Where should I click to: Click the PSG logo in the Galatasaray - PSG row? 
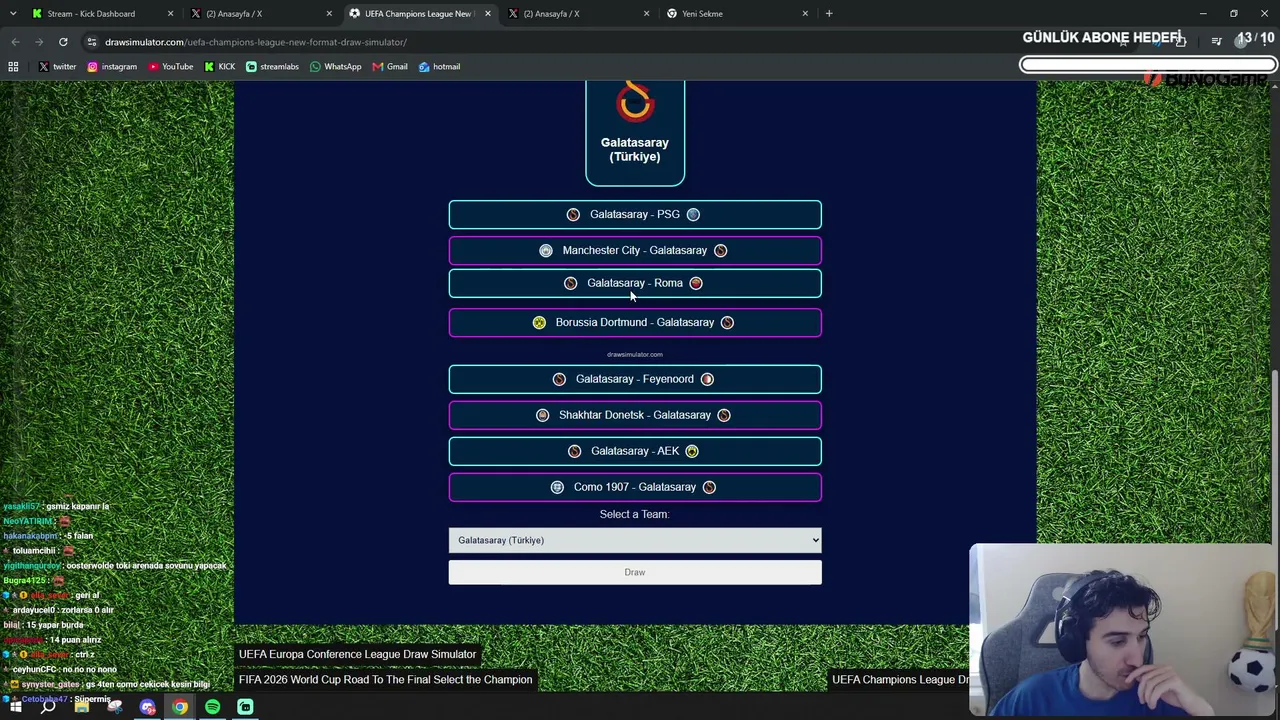coord(693,214)
